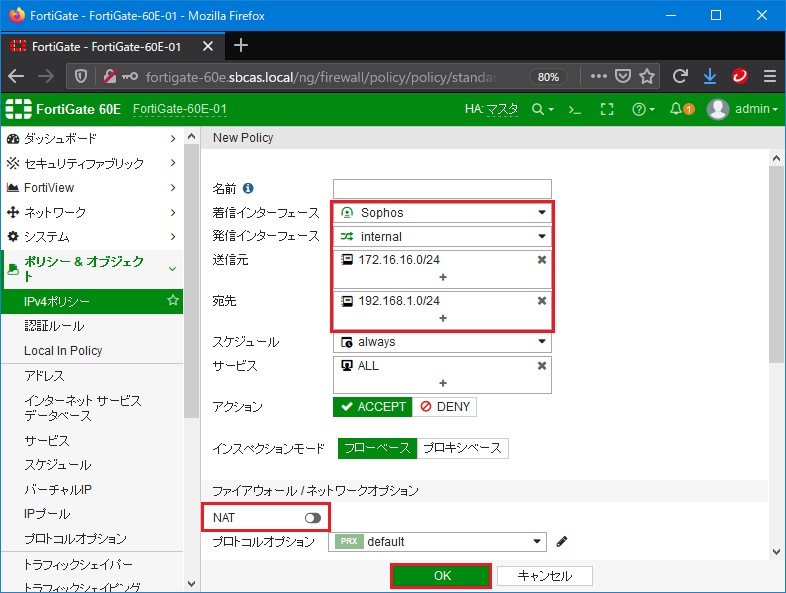Image resolution: width=786 pixels, height=593 pixels.
Task: Open the notifications bell icon
Action: pyautogui.click(x=676, y=109)
